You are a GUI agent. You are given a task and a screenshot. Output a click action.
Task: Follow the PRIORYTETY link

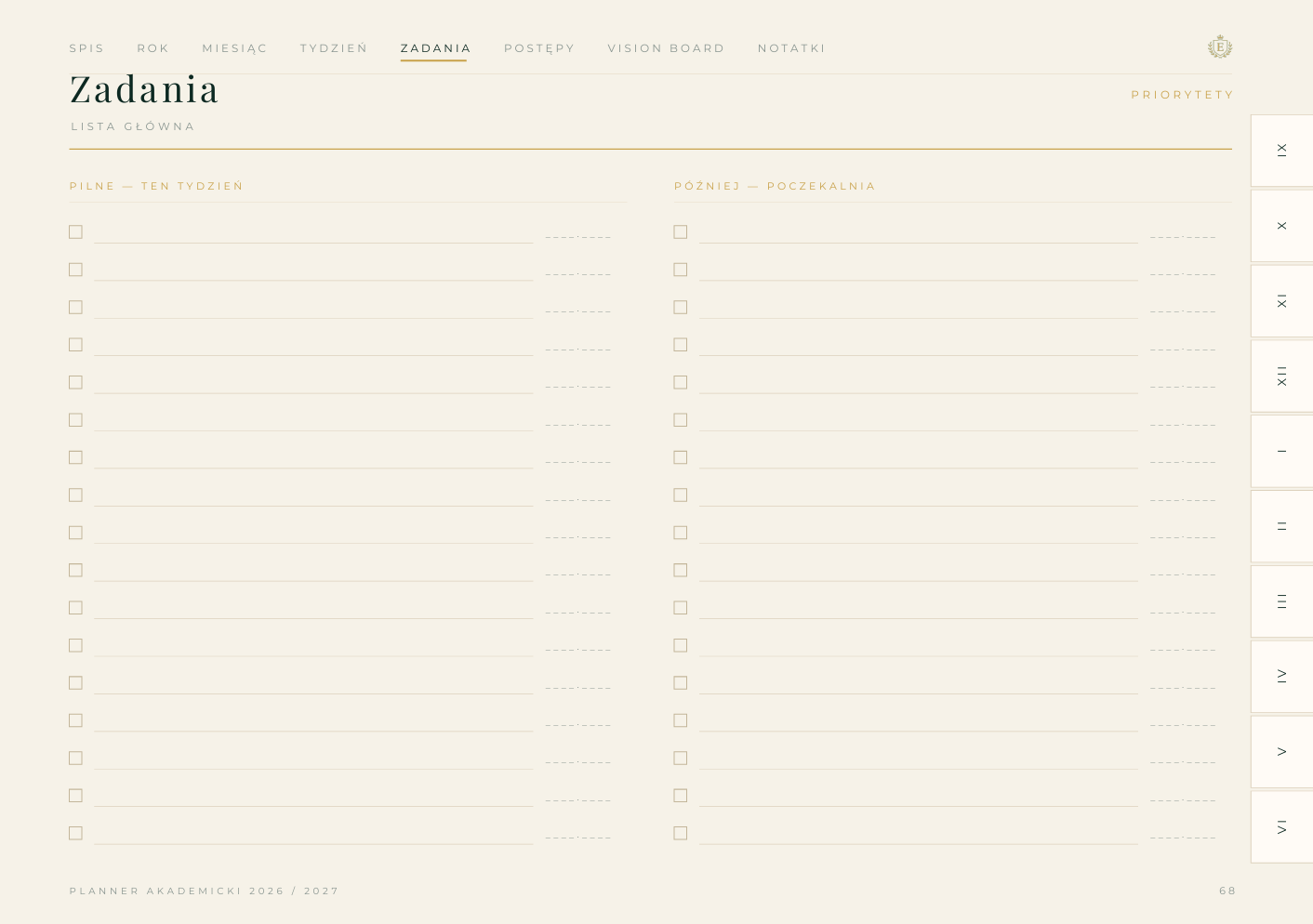[1182, 95]
